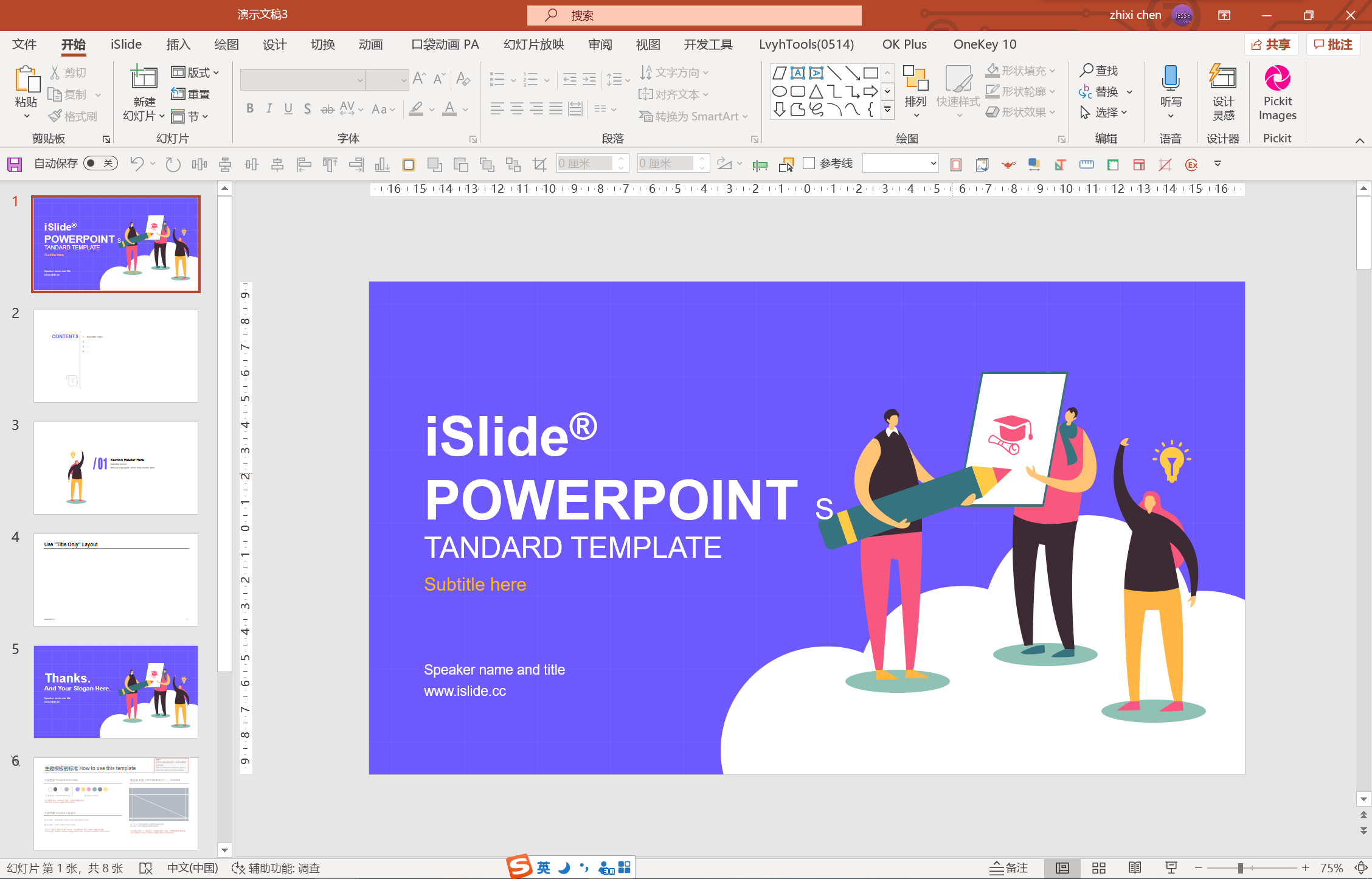The height and width of the screenshot is (879, 1372).
Task: Click the Pickit Images icon
Action: point(1277,79)
